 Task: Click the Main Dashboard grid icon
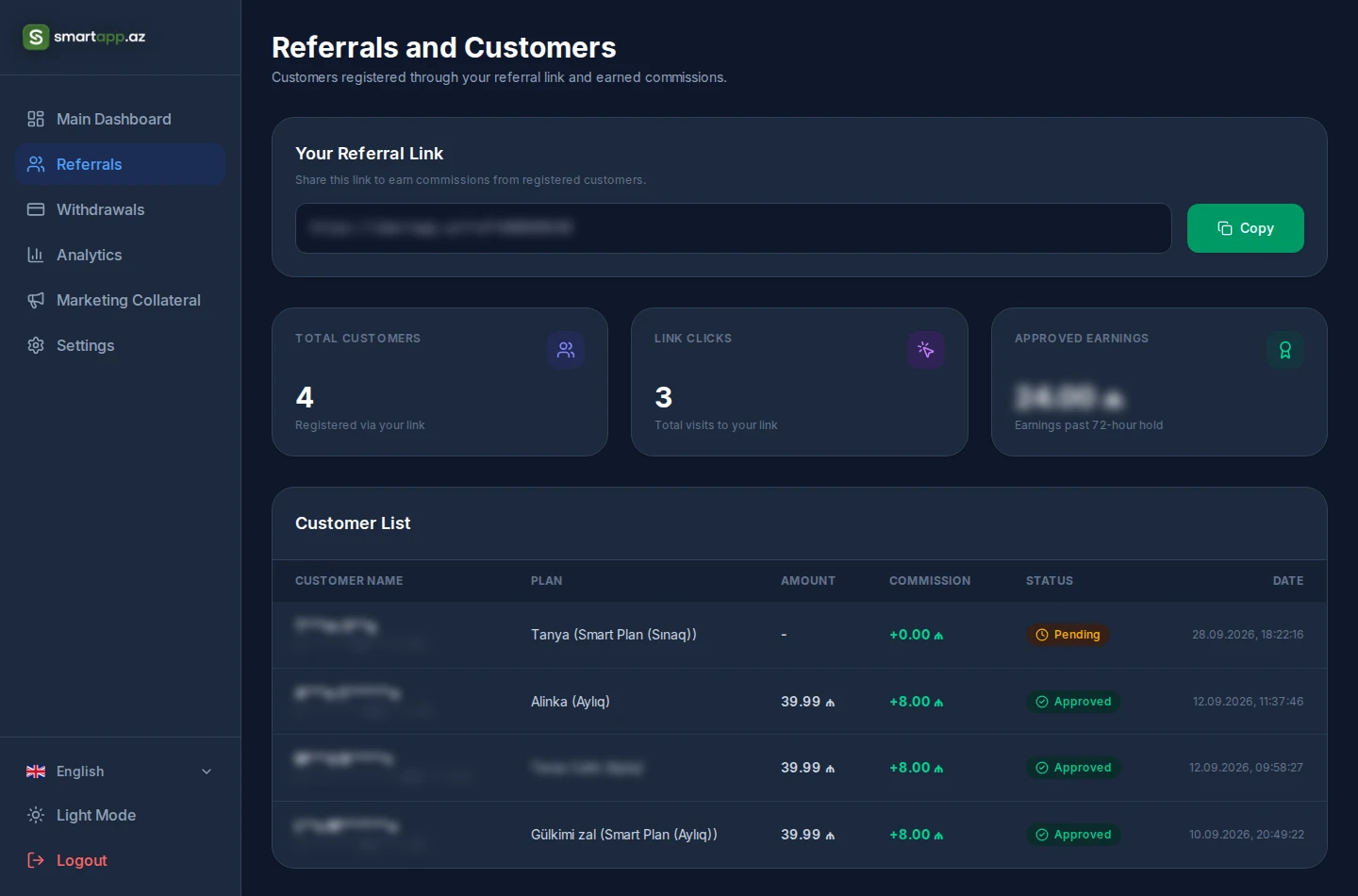pyautogui.click(x=36, y=119)
